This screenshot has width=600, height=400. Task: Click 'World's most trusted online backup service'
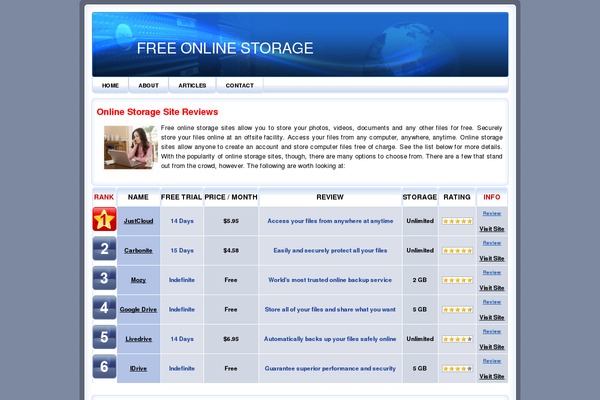330,280
